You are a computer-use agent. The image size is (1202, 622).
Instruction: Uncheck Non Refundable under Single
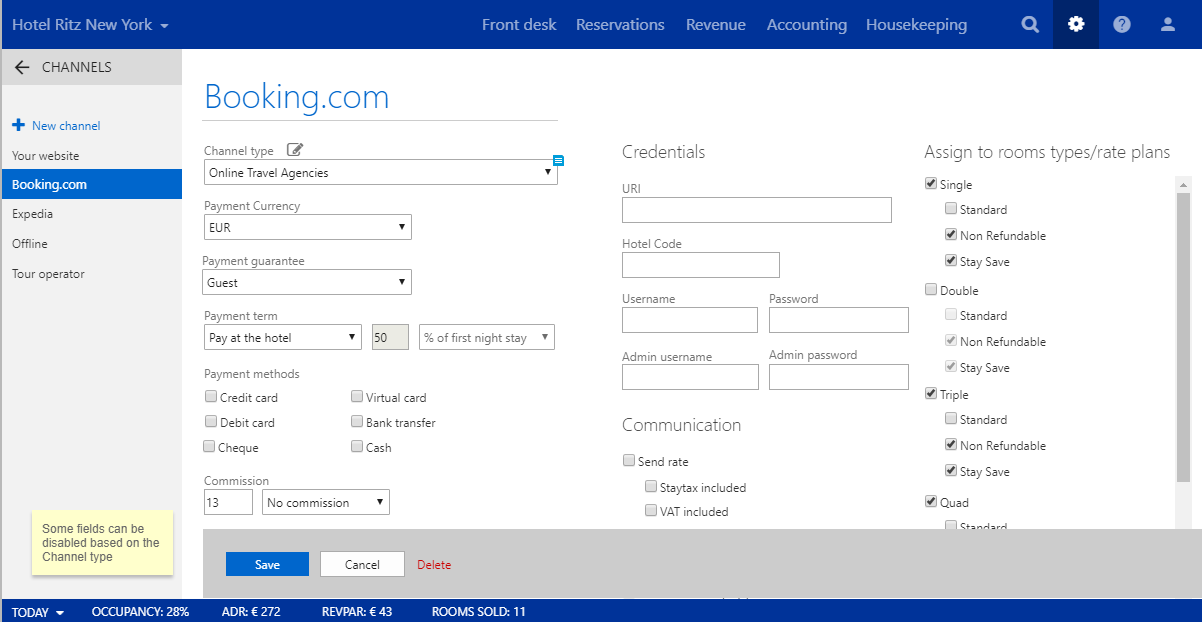coord(951,235)
